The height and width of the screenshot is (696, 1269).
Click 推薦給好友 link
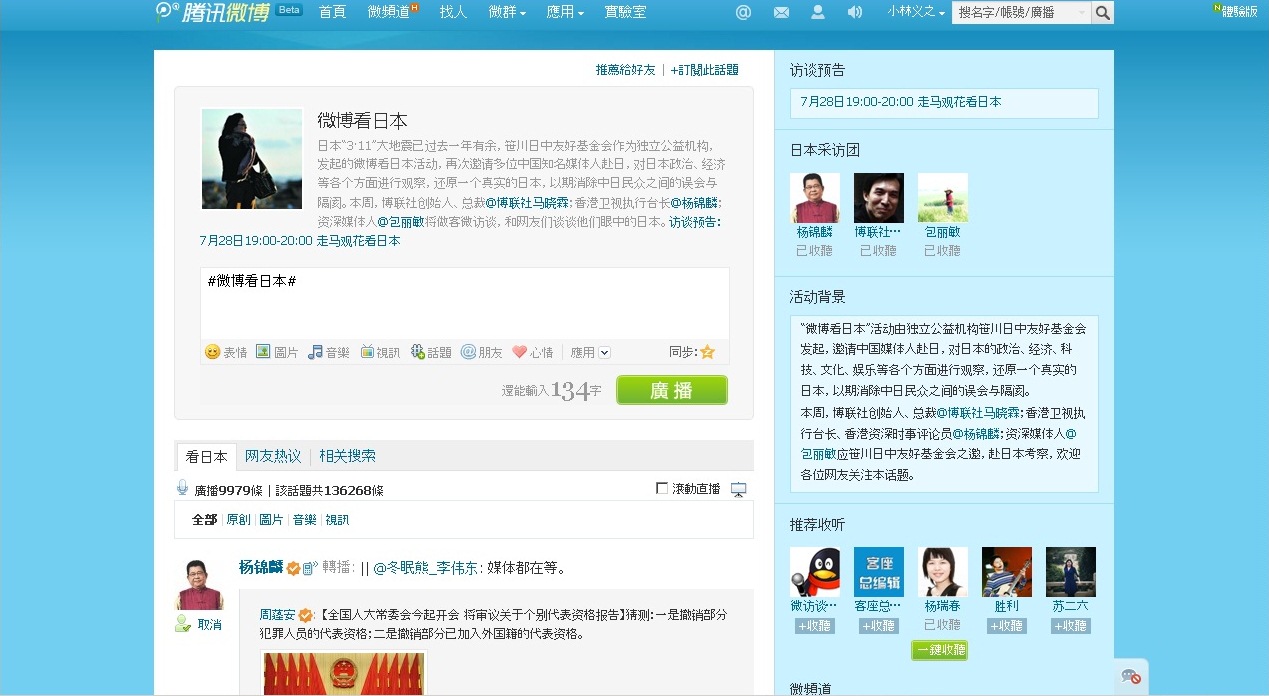pos(626,70)
